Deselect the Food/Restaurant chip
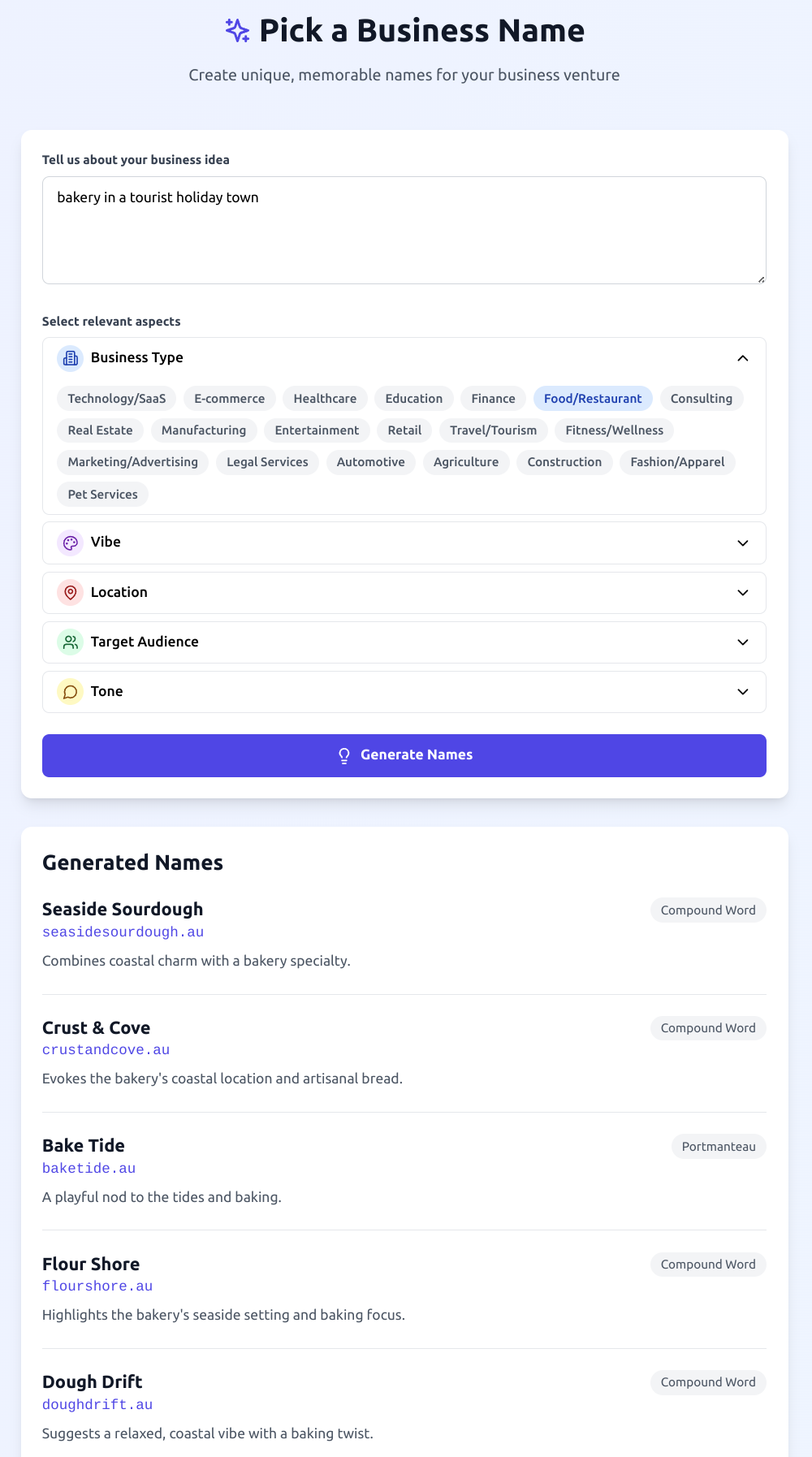 click(x=593, y=399)
